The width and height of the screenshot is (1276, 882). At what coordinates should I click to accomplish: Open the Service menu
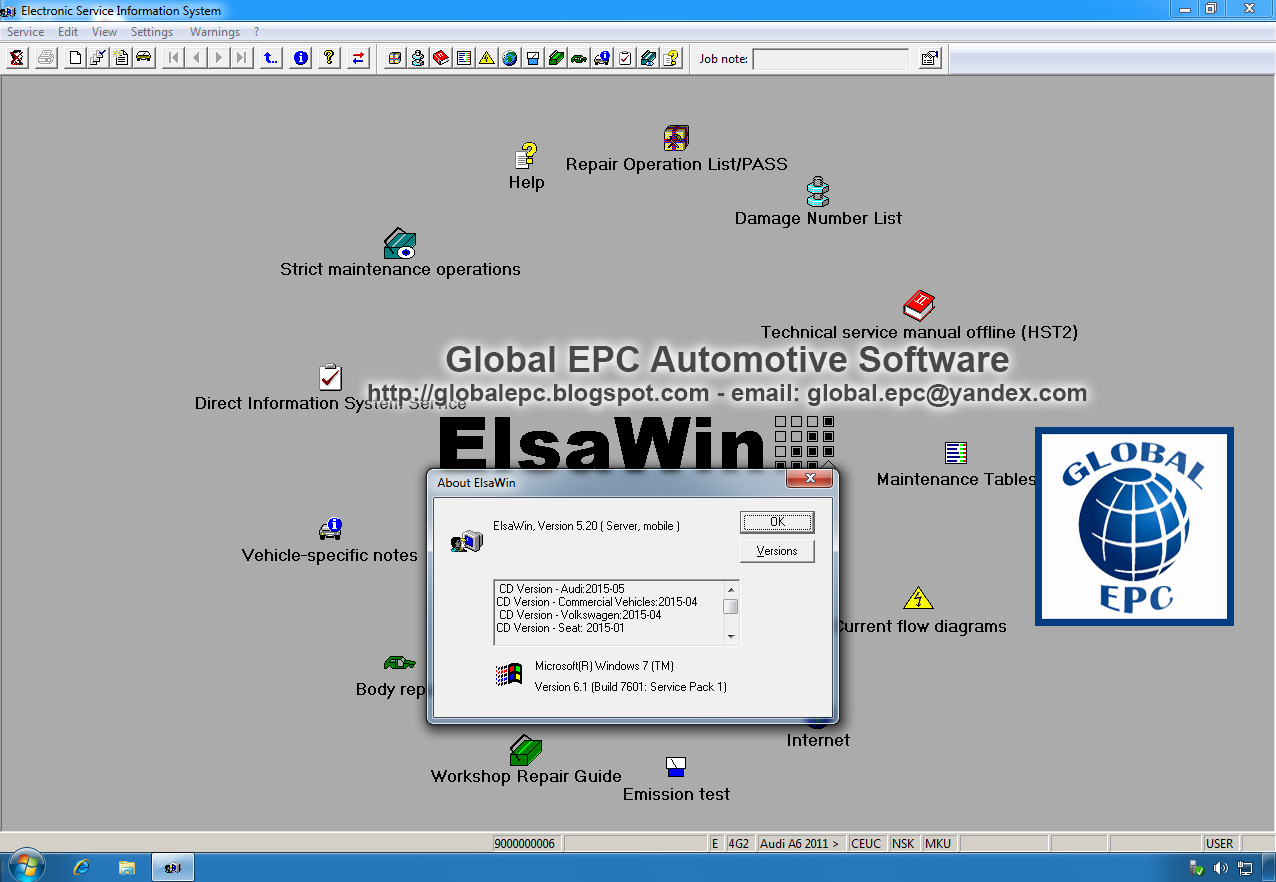(x=25, y=32)
